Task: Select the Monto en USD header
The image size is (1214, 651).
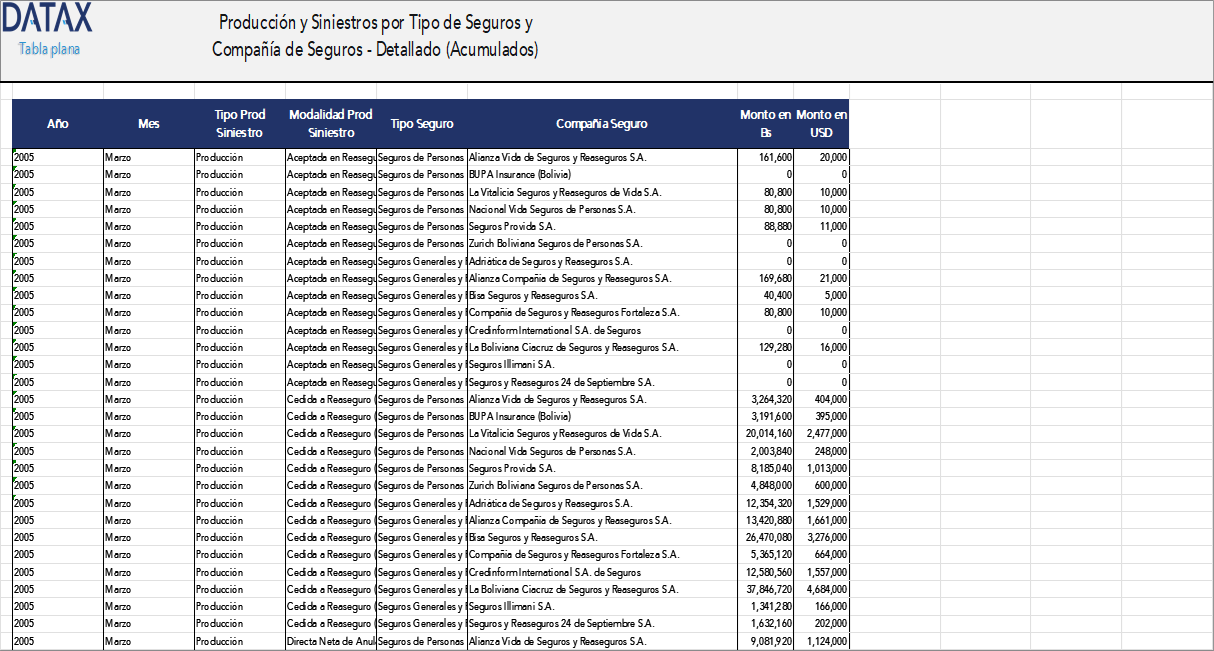Action: click(x=821, y=124)
